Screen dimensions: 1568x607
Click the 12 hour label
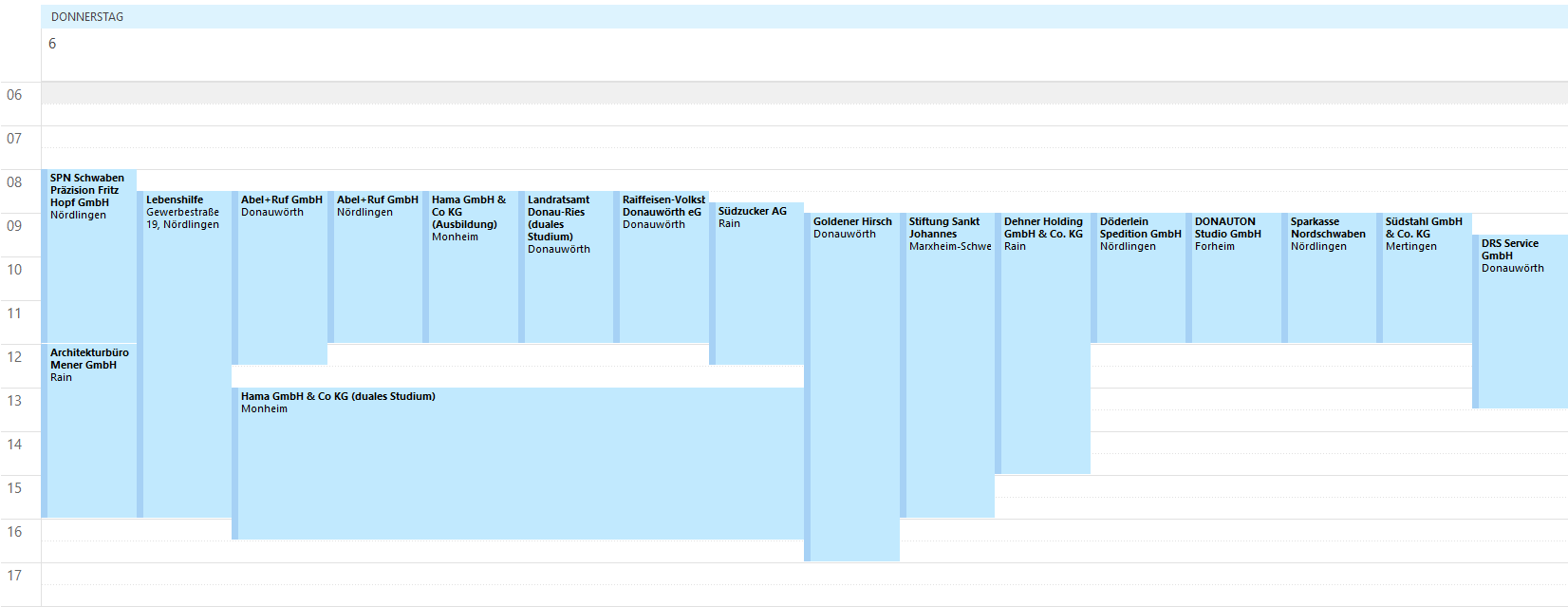tap(14, 357)
